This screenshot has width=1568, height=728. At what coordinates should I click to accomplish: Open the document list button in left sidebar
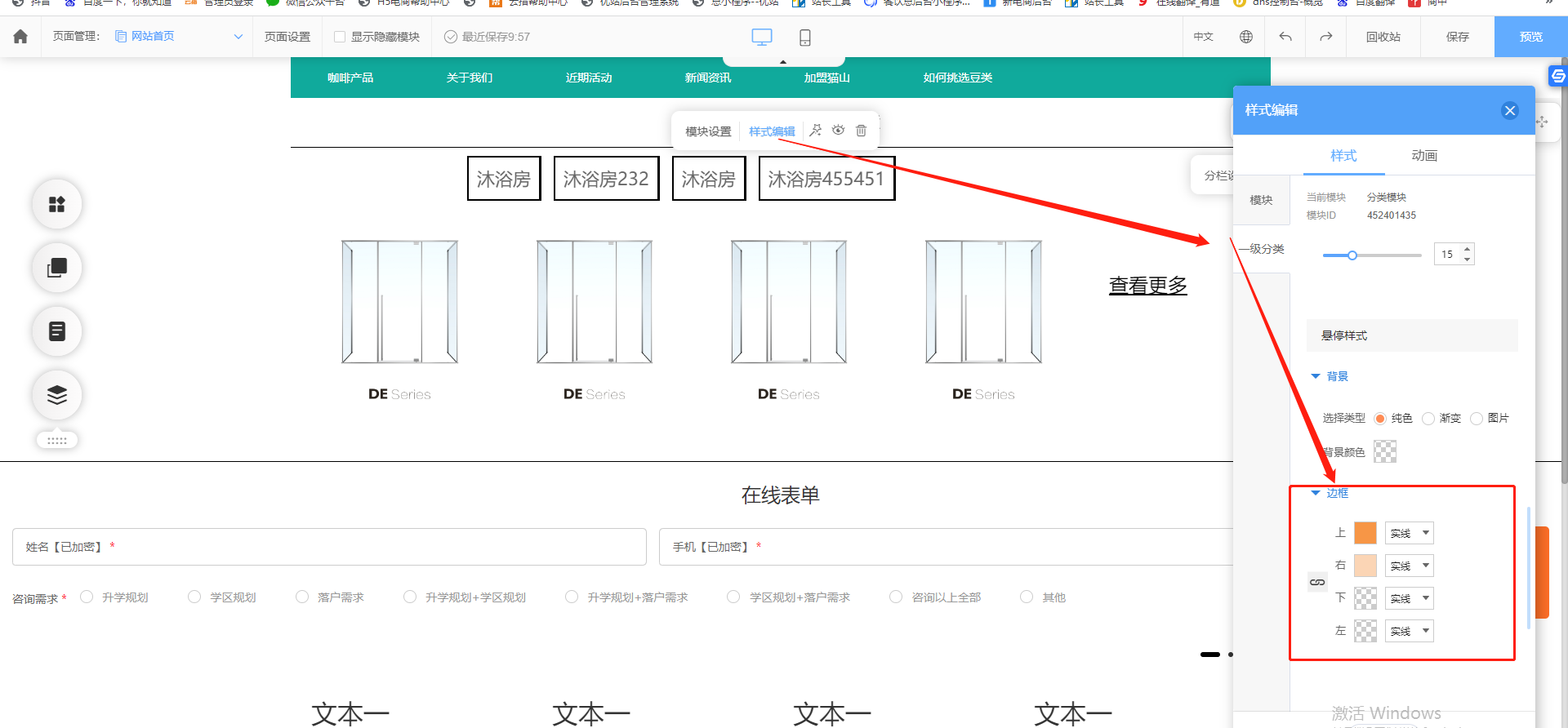pos(57,331)
